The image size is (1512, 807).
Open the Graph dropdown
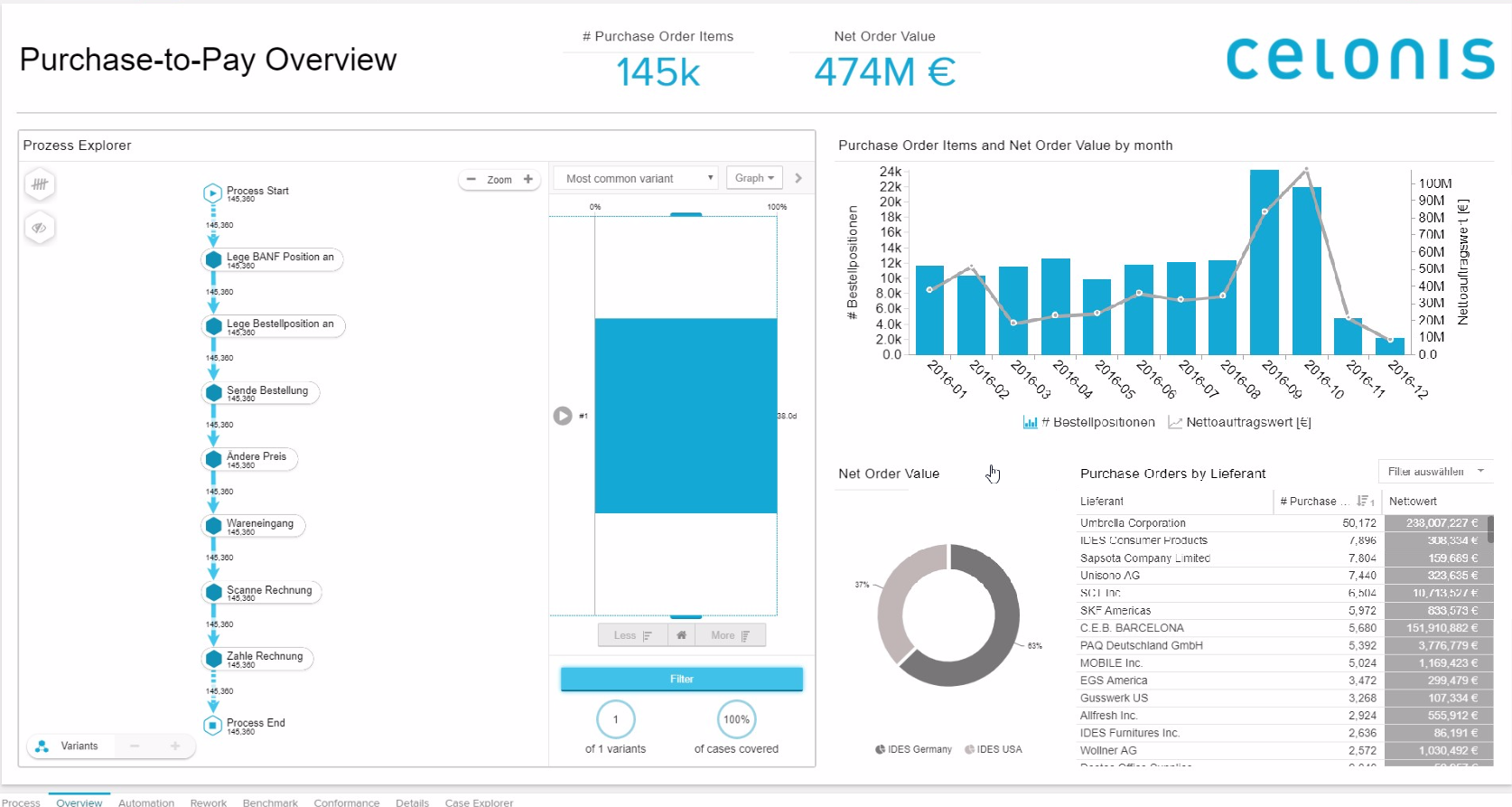[754, 178]
